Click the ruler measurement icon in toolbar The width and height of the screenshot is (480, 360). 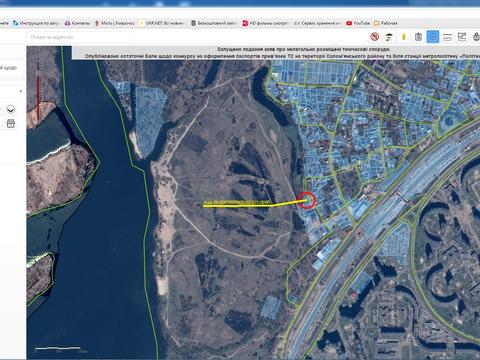447,37
